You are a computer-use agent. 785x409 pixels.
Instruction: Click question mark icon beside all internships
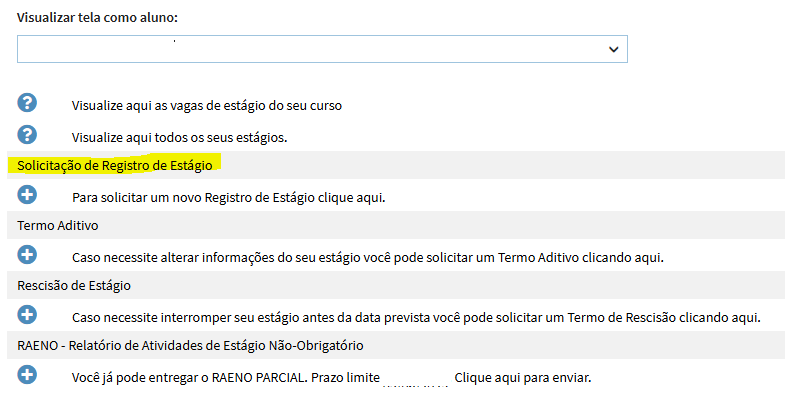tap(27, 135)
